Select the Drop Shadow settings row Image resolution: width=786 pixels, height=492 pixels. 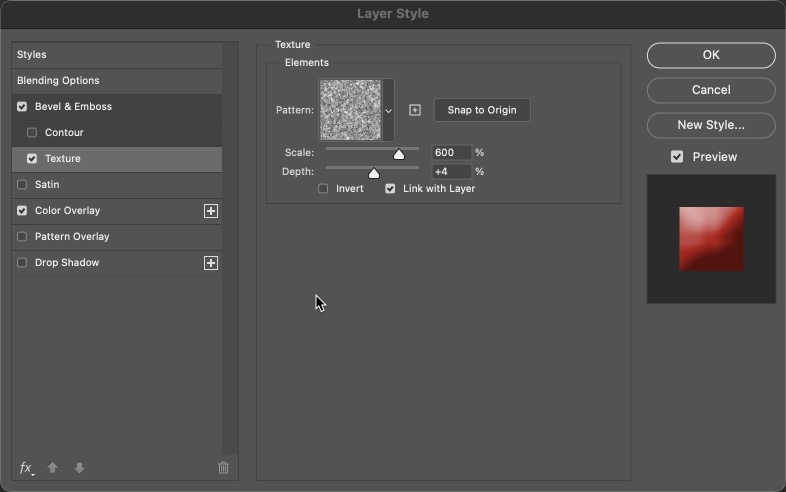117,263
